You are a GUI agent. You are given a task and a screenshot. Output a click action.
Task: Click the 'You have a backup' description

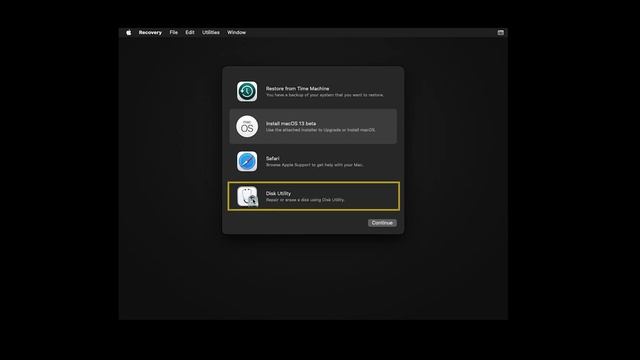pyautogui.click(x=325, y=95)
